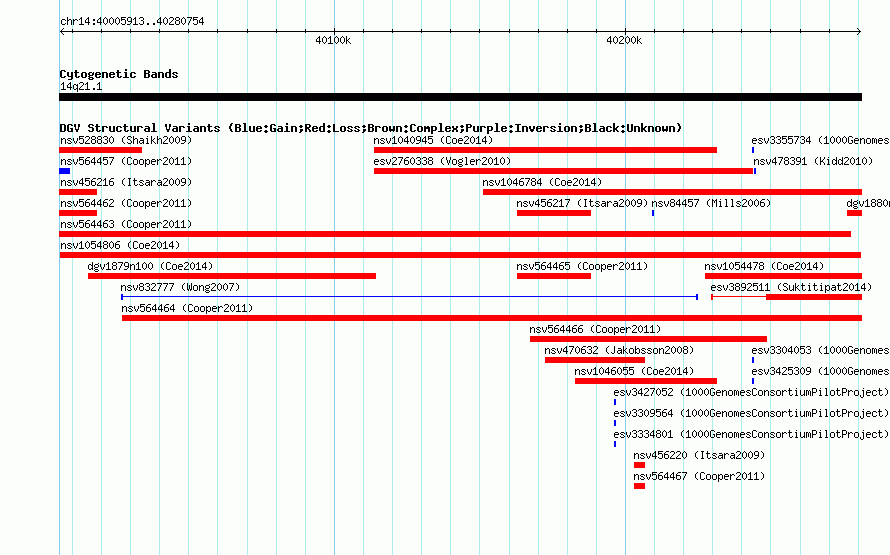
Task: Click the left arrow end of ruler
Action: click(x=62, y=32)
